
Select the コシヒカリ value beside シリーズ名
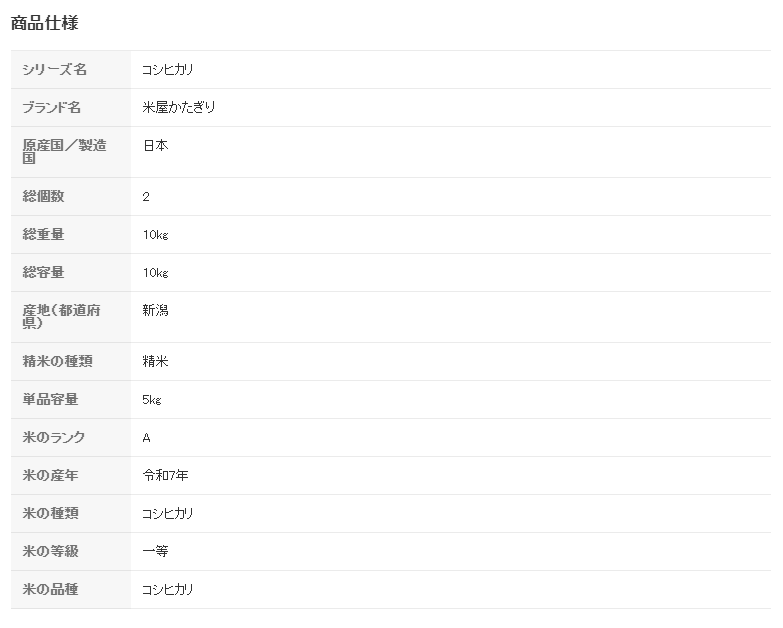point(168,70)
